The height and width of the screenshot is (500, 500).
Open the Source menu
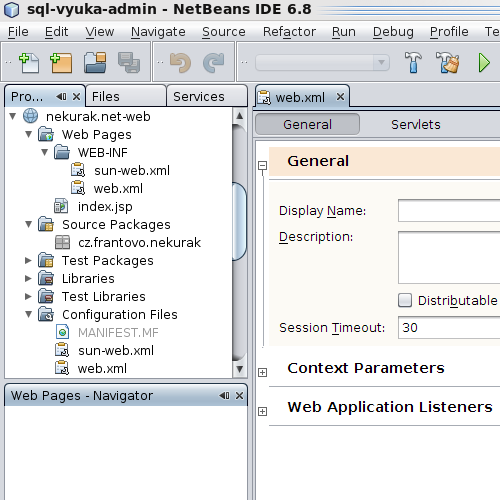[224, 32]
